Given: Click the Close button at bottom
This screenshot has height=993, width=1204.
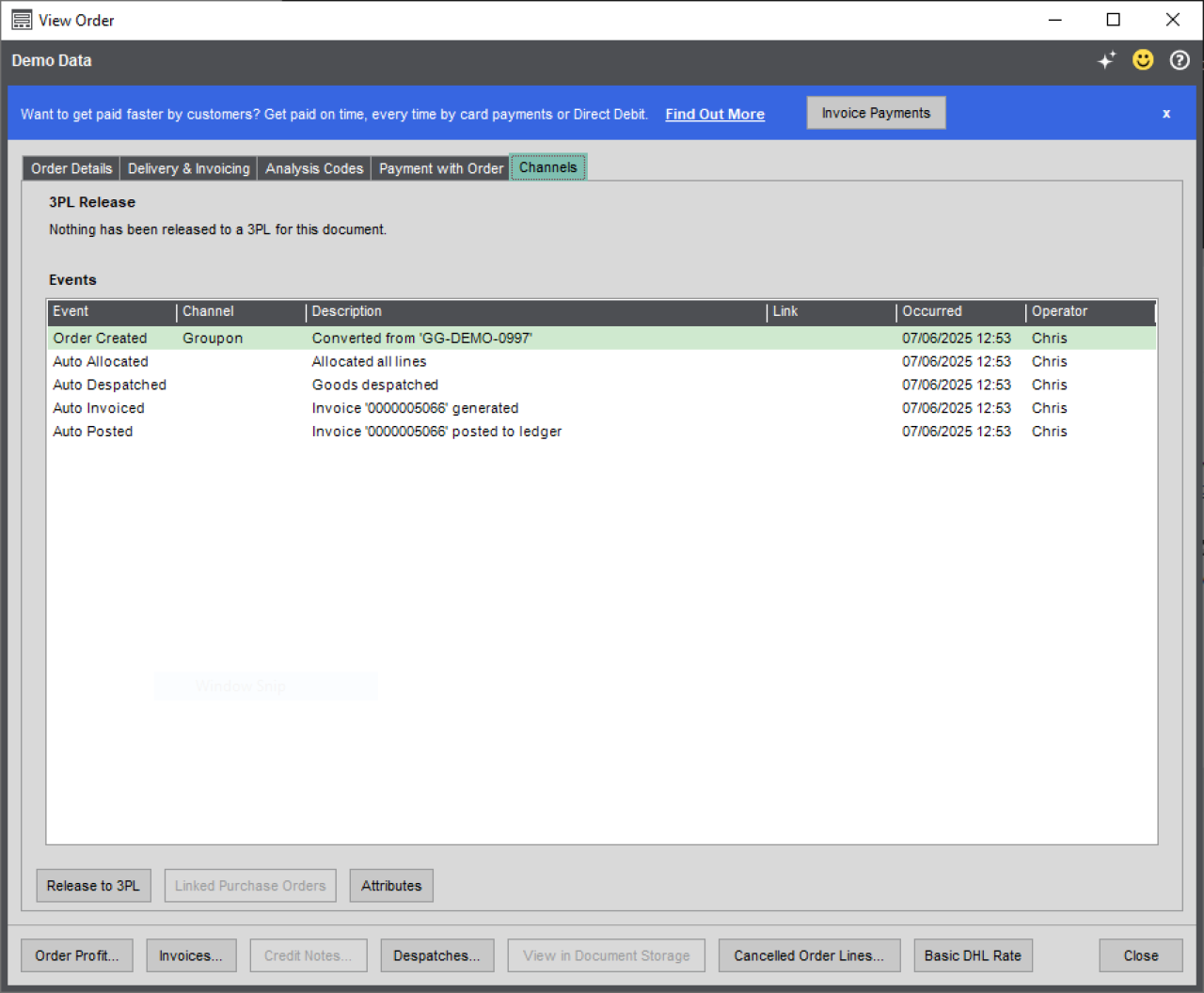Looking at the screenshot, I should pos(1141,955).
